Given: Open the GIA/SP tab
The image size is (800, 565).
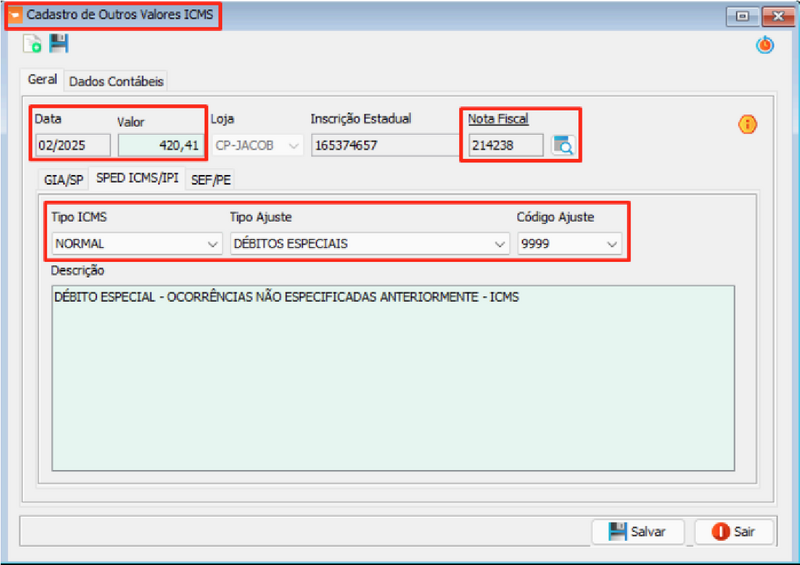Looking at the screenshot, I should [x=63, y=179].
